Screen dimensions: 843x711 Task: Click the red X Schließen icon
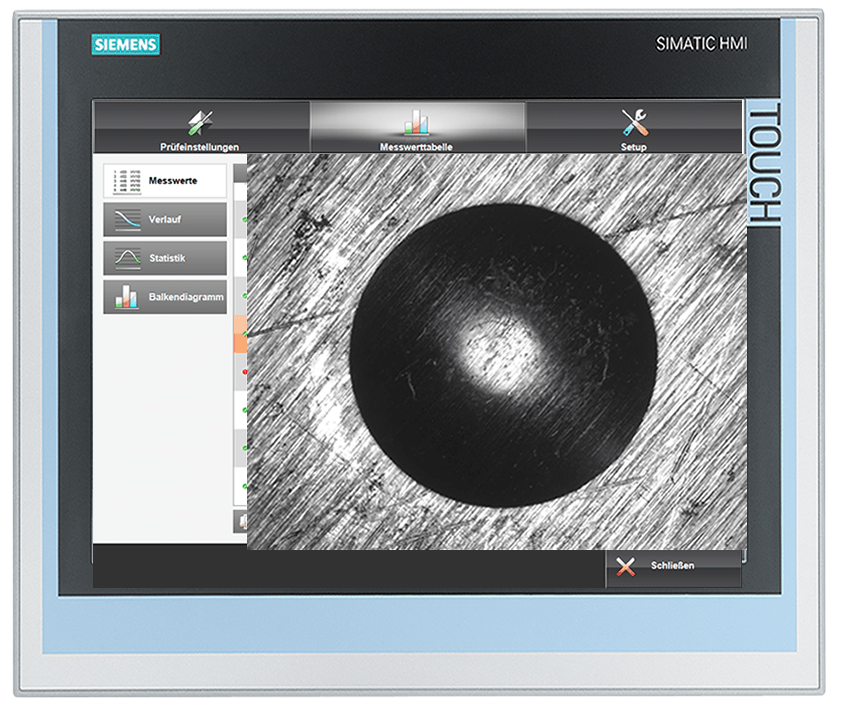[x=626, y=567]
